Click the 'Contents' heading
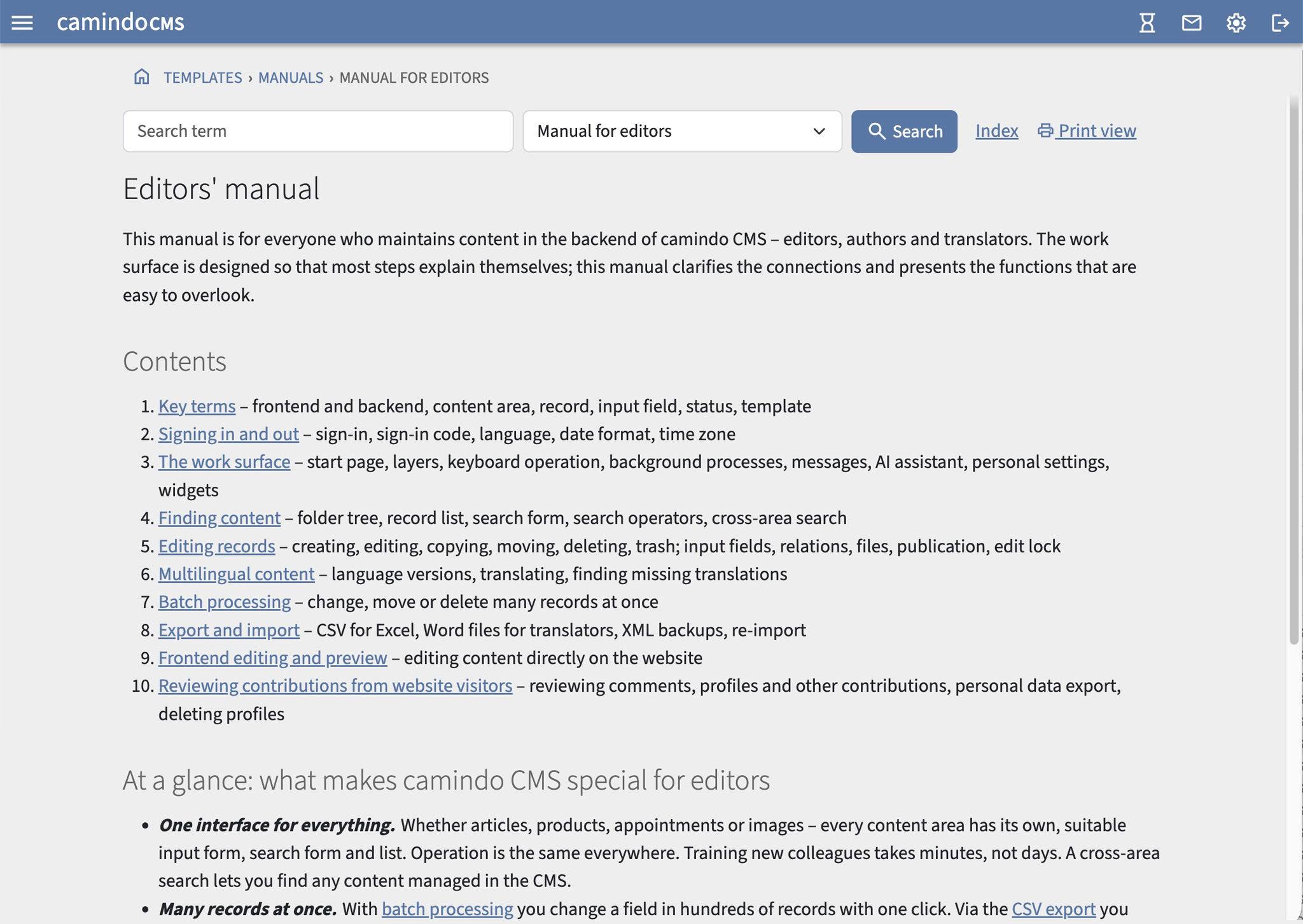Image resolution: width=1303 pixels, height=924 pixels. [x=174, y=361]
